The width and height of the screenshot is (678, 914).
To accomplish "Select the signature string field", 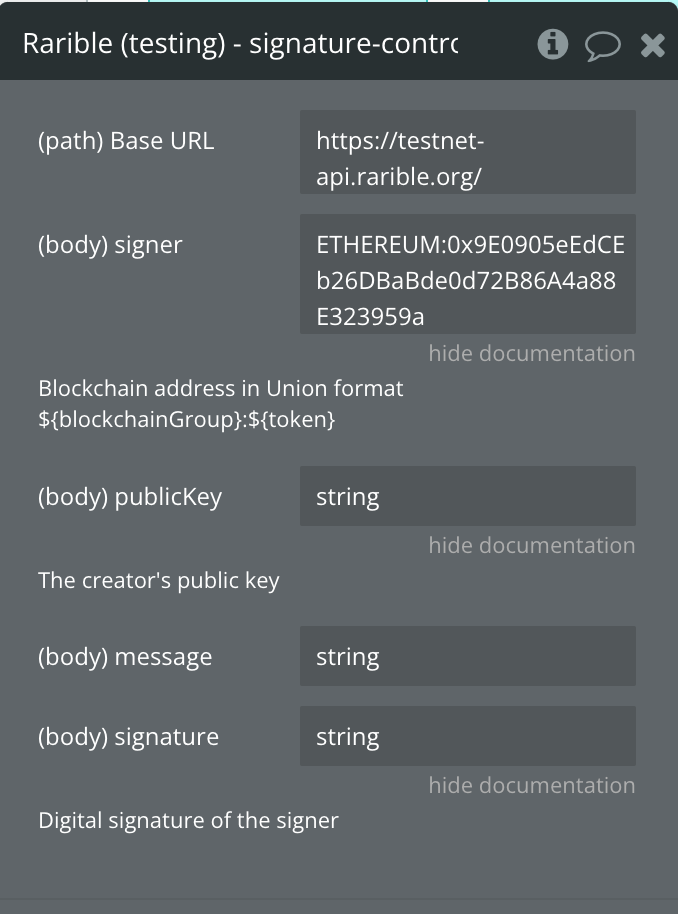I will point(468,736).
